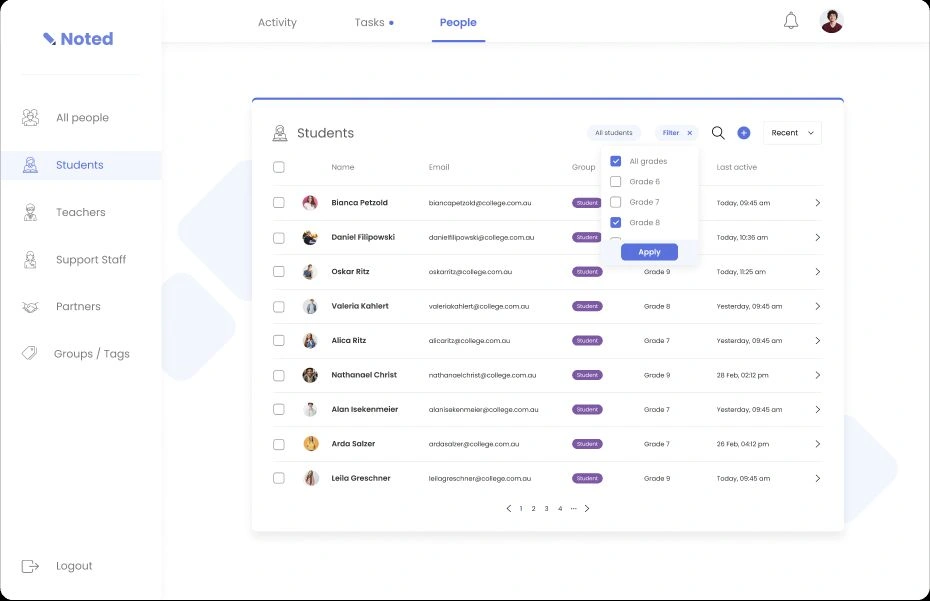Viewport: 930px width, 601px height.
Task: Add a new student with plus icon
Action: (744, 133)
